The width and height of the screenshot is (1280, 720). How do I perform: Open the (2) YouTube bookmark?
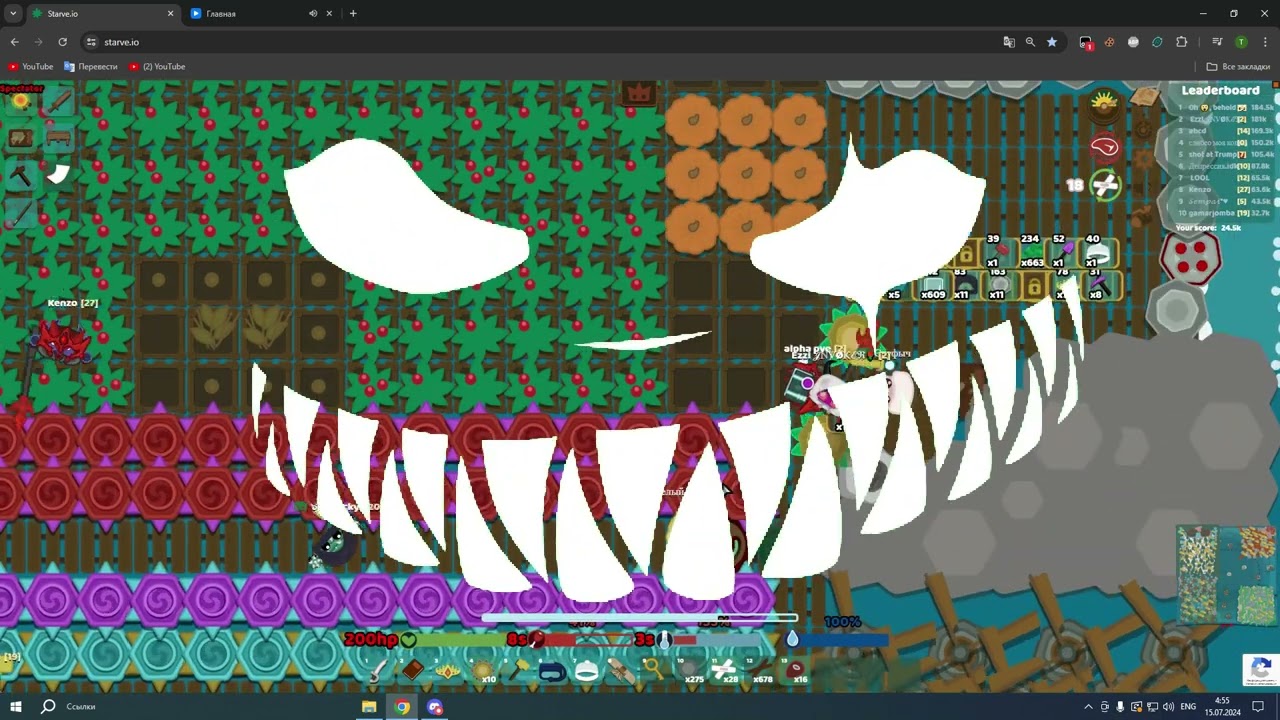pyautogui.click(x=157, y=67)
